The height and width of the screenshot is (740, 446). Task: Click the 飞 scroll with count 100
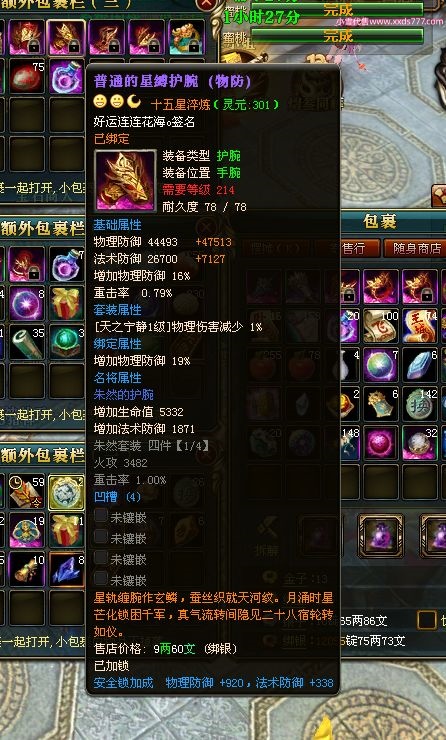pos(381,326)
